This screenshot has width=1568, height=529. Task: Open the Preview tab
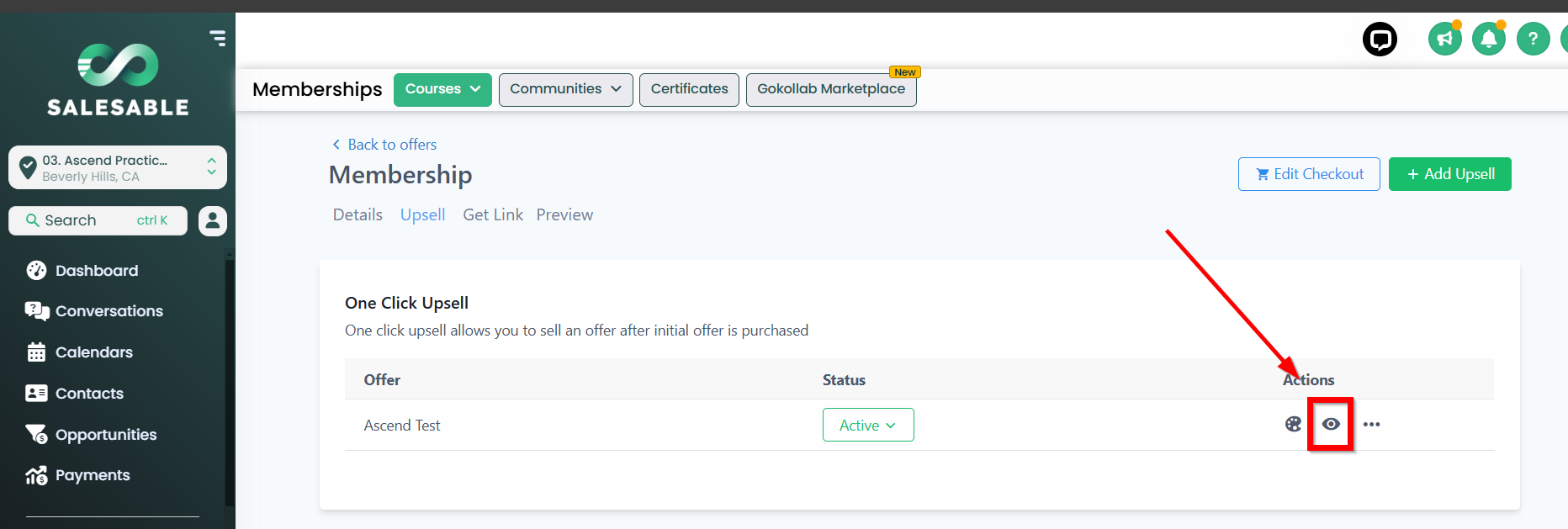click(564, 214)
